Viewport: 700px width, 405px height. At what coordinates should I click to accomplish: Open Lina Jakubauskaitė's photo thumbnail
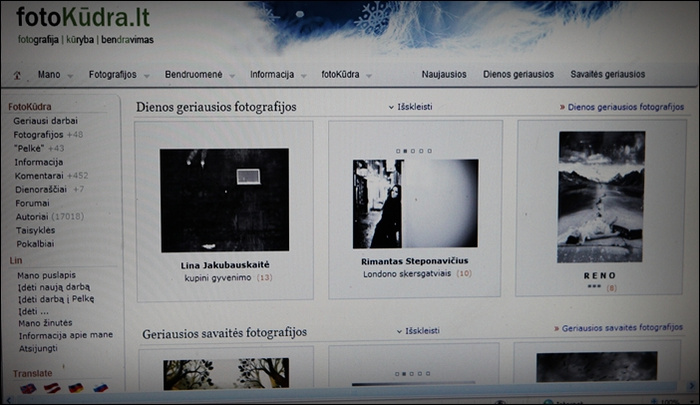coord(225,199)
